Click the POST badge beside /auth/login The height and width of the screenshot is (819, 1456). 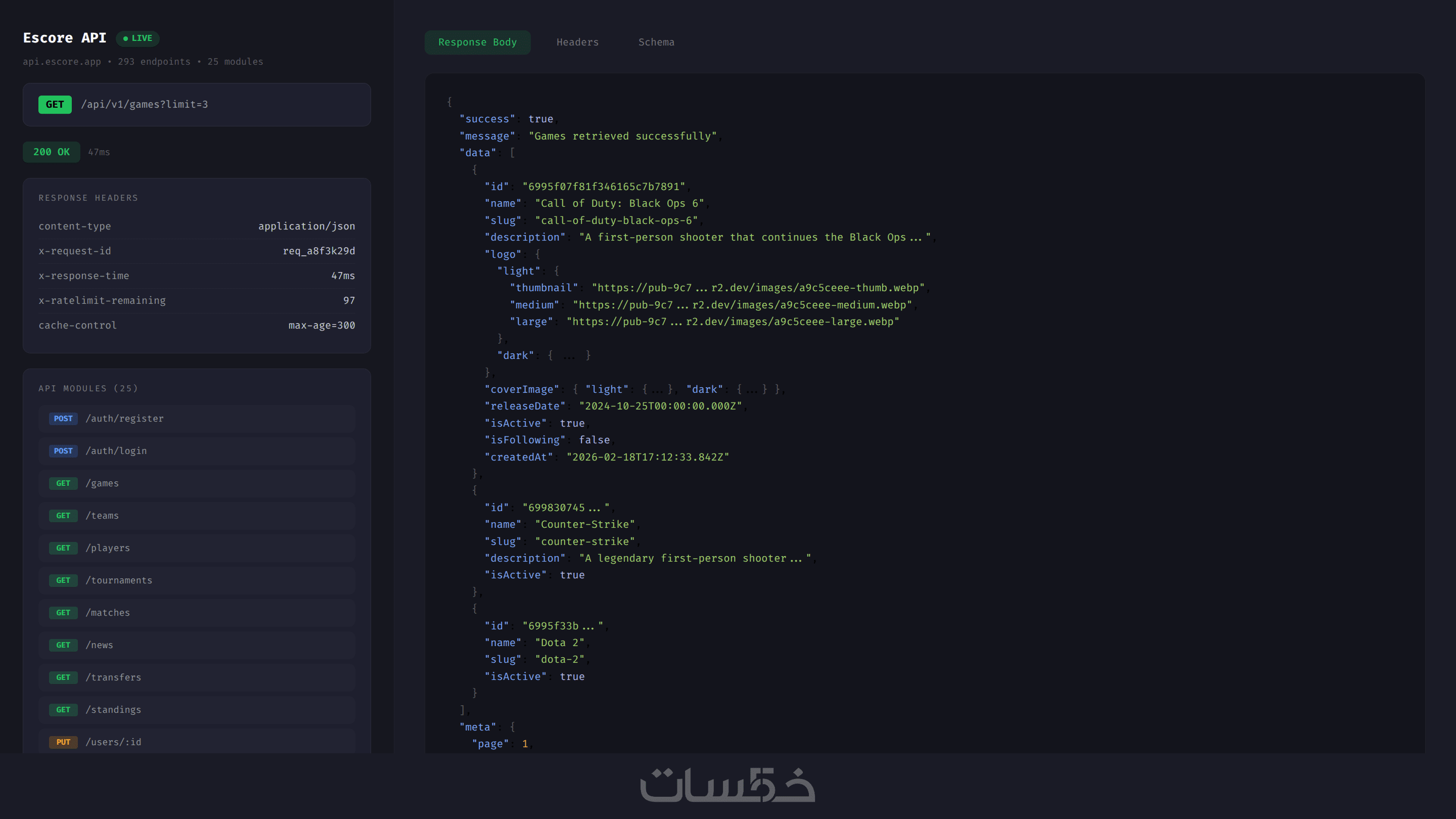tap(63, 451)
